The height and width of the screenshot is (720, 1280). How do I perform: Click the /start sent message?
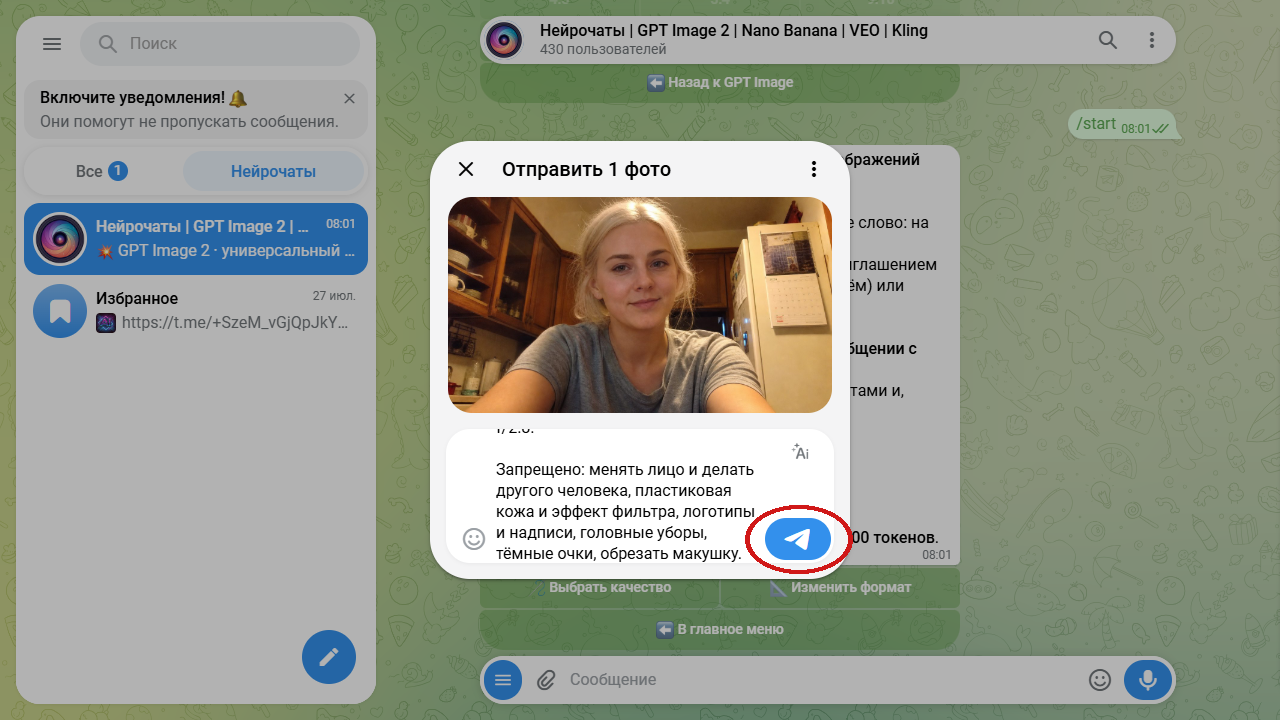pos(1122,125)
